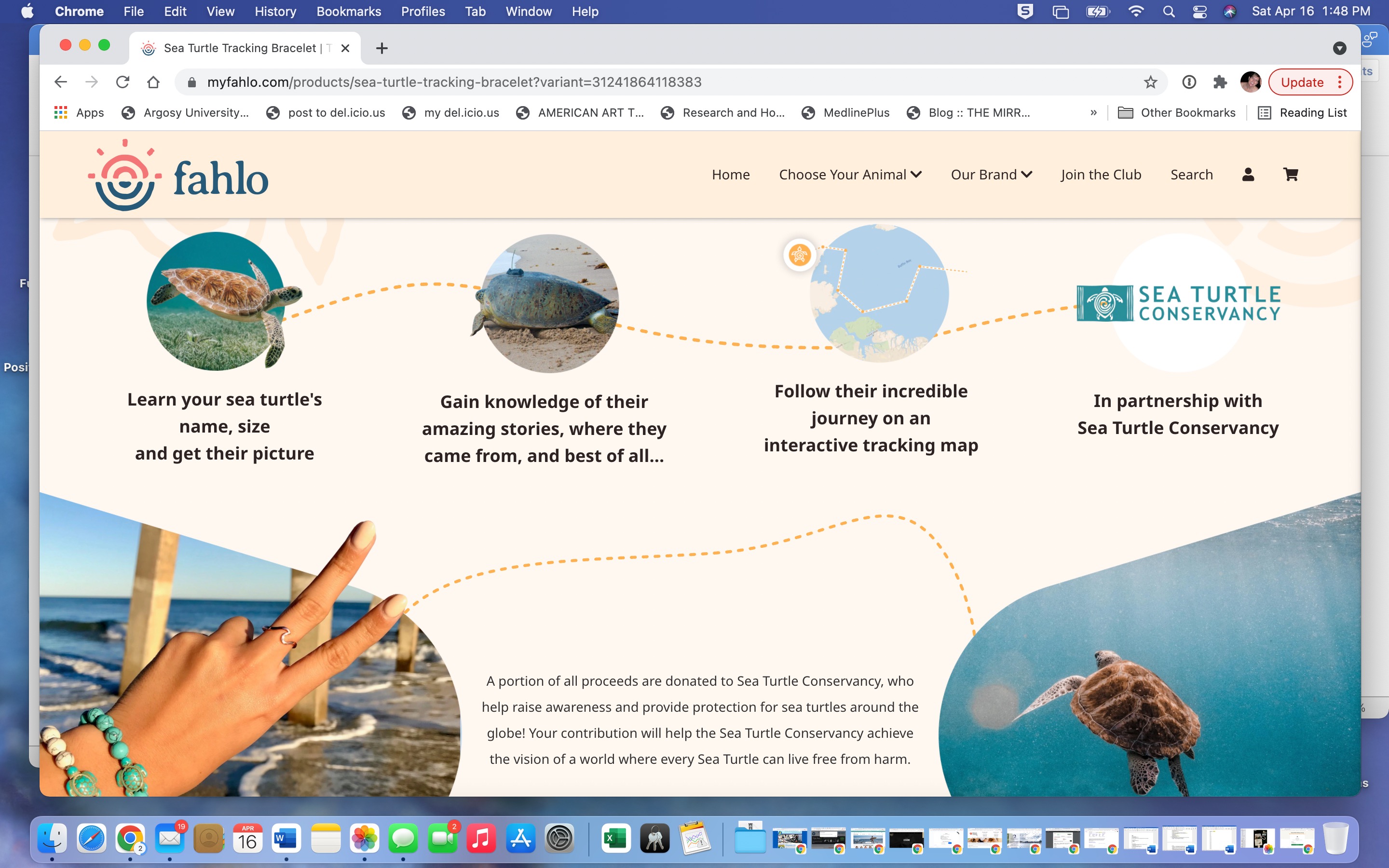Open new tab with plus button
The image size is (1389, 868).
pos(381,48)
